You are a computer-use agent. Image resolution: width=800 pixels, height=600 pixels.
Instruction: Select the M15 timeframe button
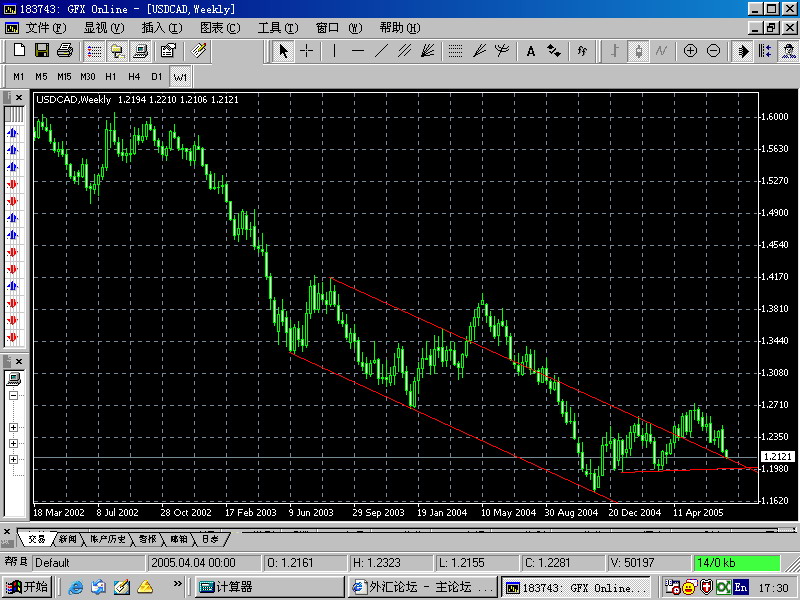[x=64, y=76]
